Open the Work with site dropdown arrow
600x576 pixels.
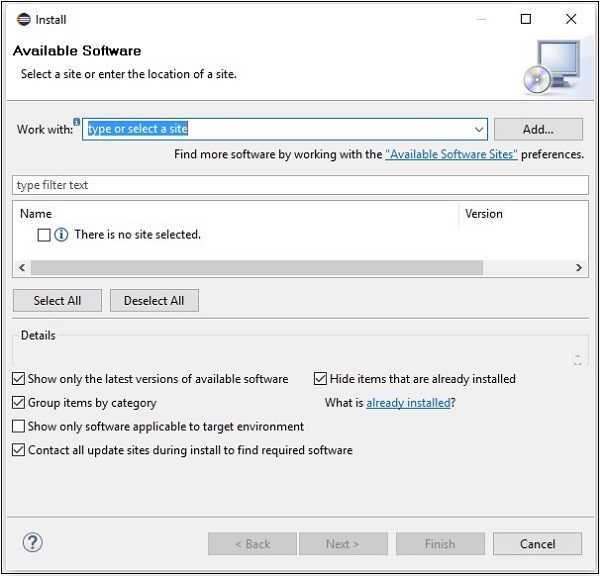click(x=479, y=130)
